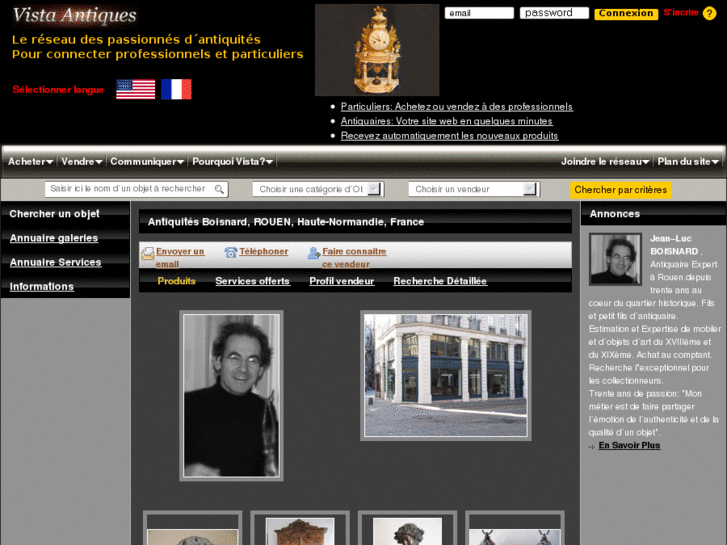727x545 pixels.
Task: Click Faire connaitre ce vendeur link
Action: coord(354,257)
